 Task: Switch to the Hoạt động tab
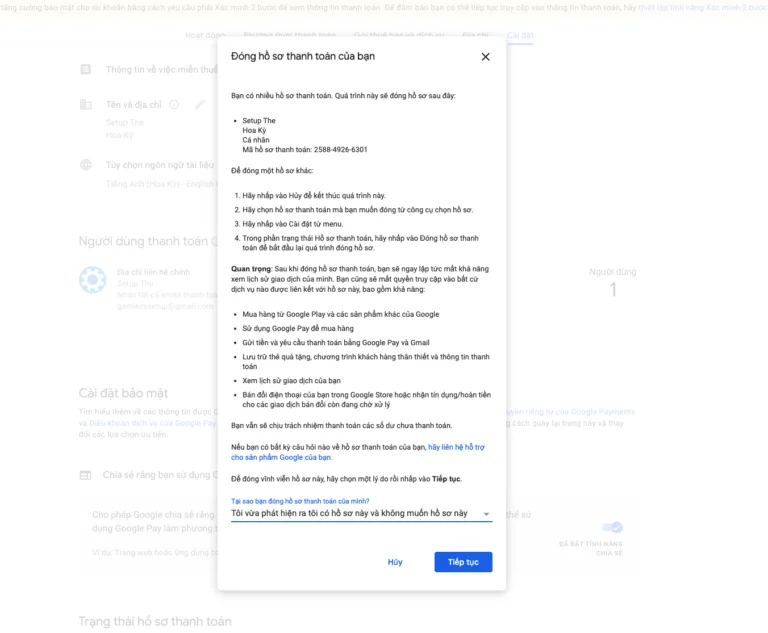click(x=204, y=35)
